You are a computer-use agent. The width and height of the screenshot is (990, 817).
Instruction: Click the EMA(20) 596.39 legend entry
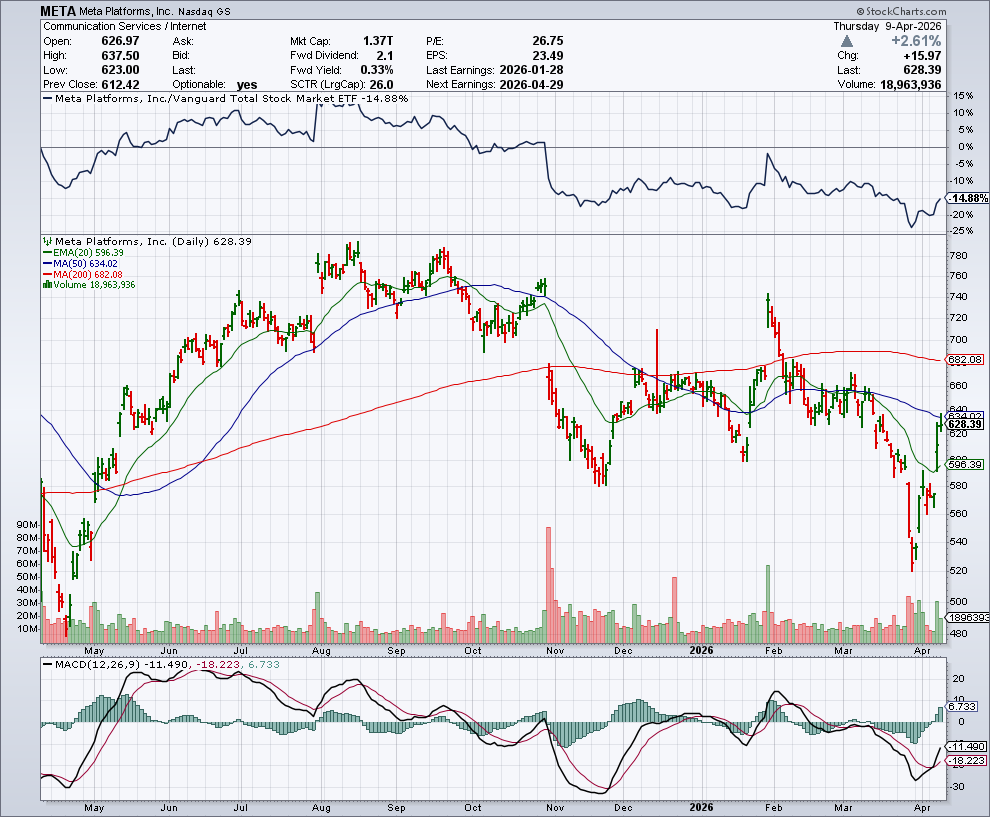(x=83, y=253)
